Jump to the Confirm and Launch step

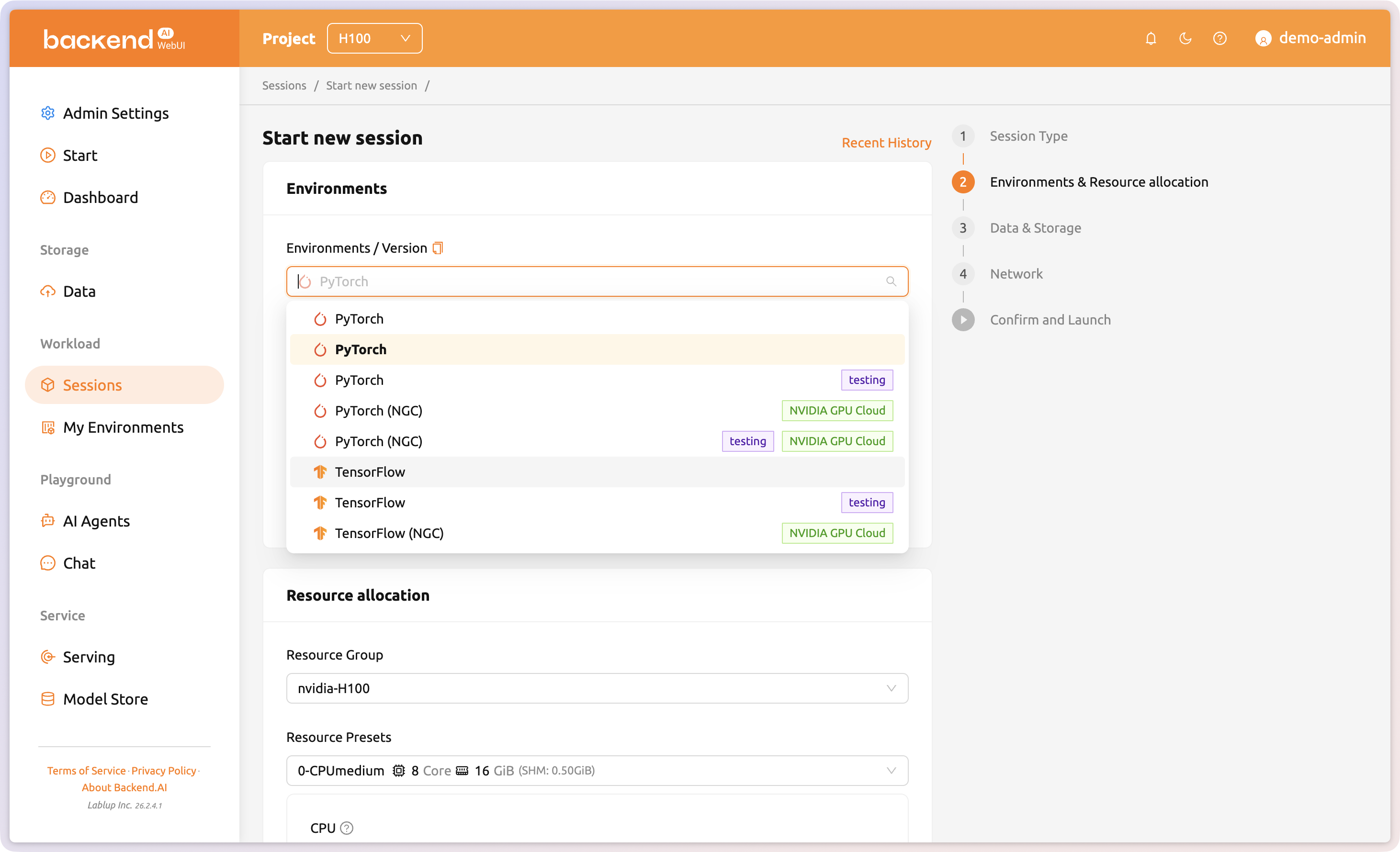[1050, 320]
